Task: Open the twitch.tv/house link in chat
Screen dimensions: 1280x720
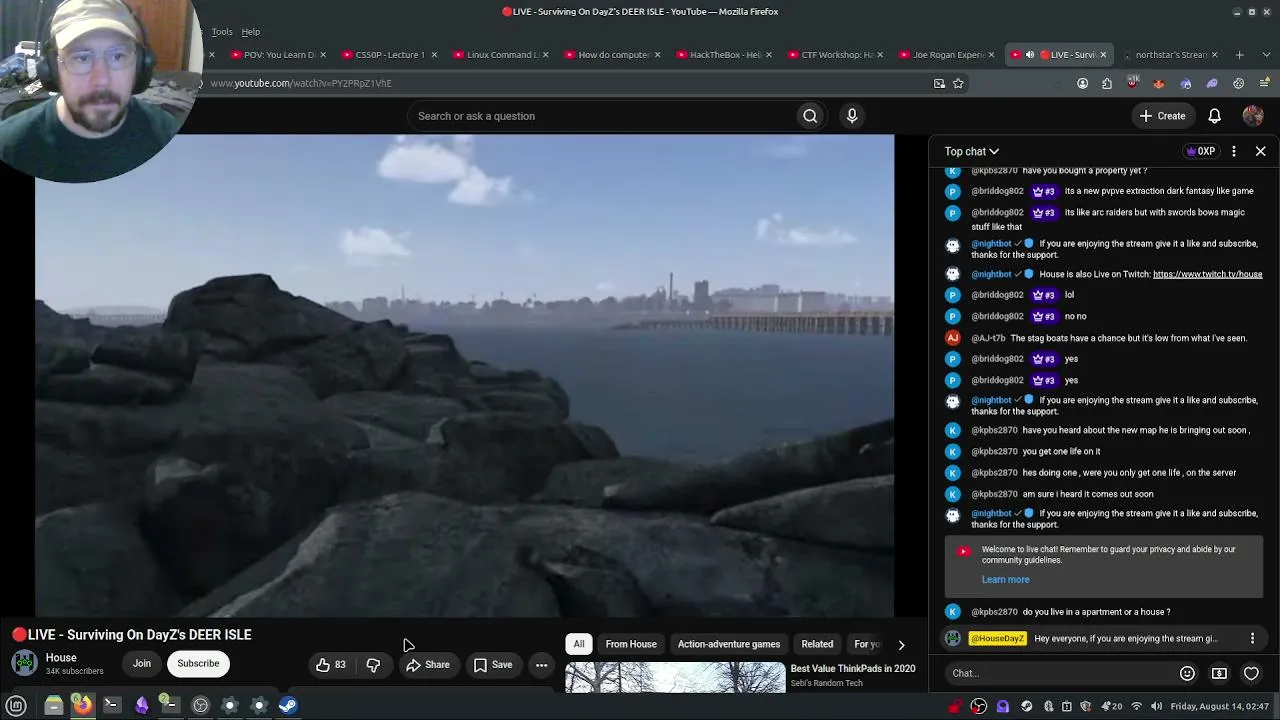Action: tap(1207, 274)
